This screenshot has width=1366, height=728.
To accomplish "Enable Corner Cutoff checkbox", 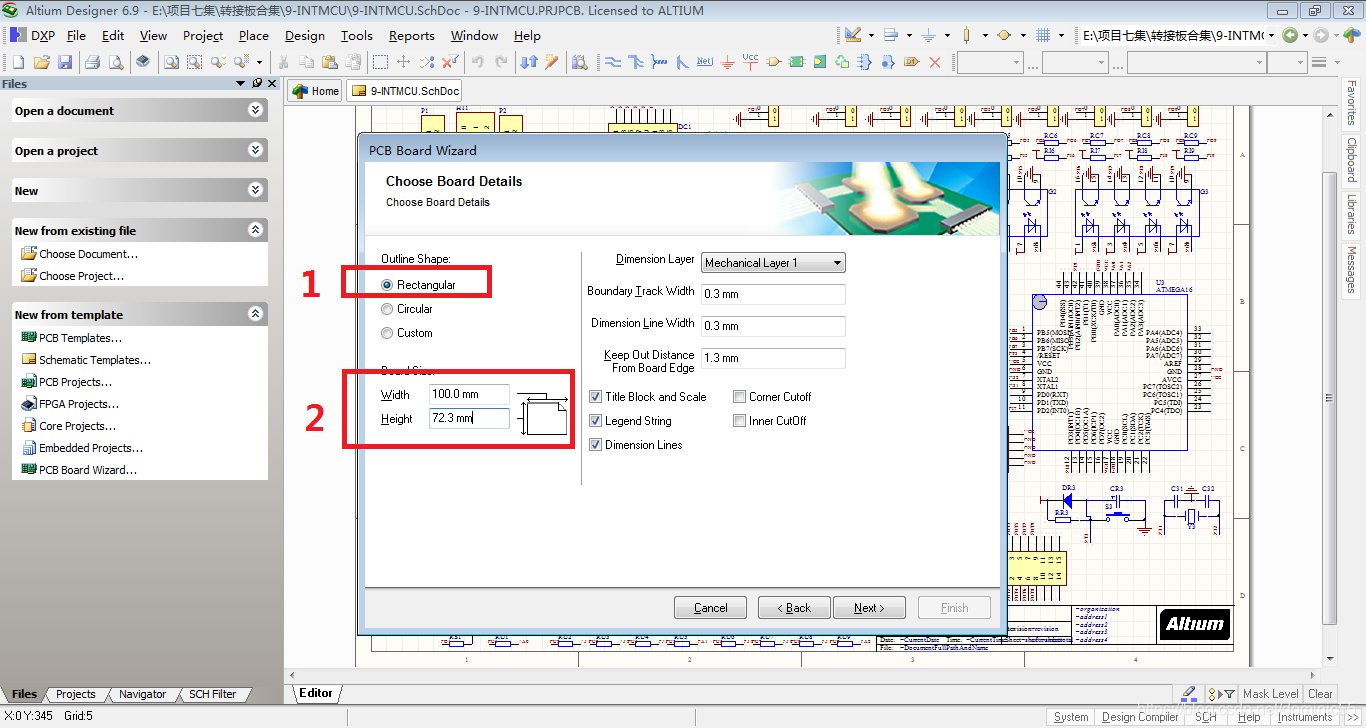I will pyautogui.click(x=740, y=397).
